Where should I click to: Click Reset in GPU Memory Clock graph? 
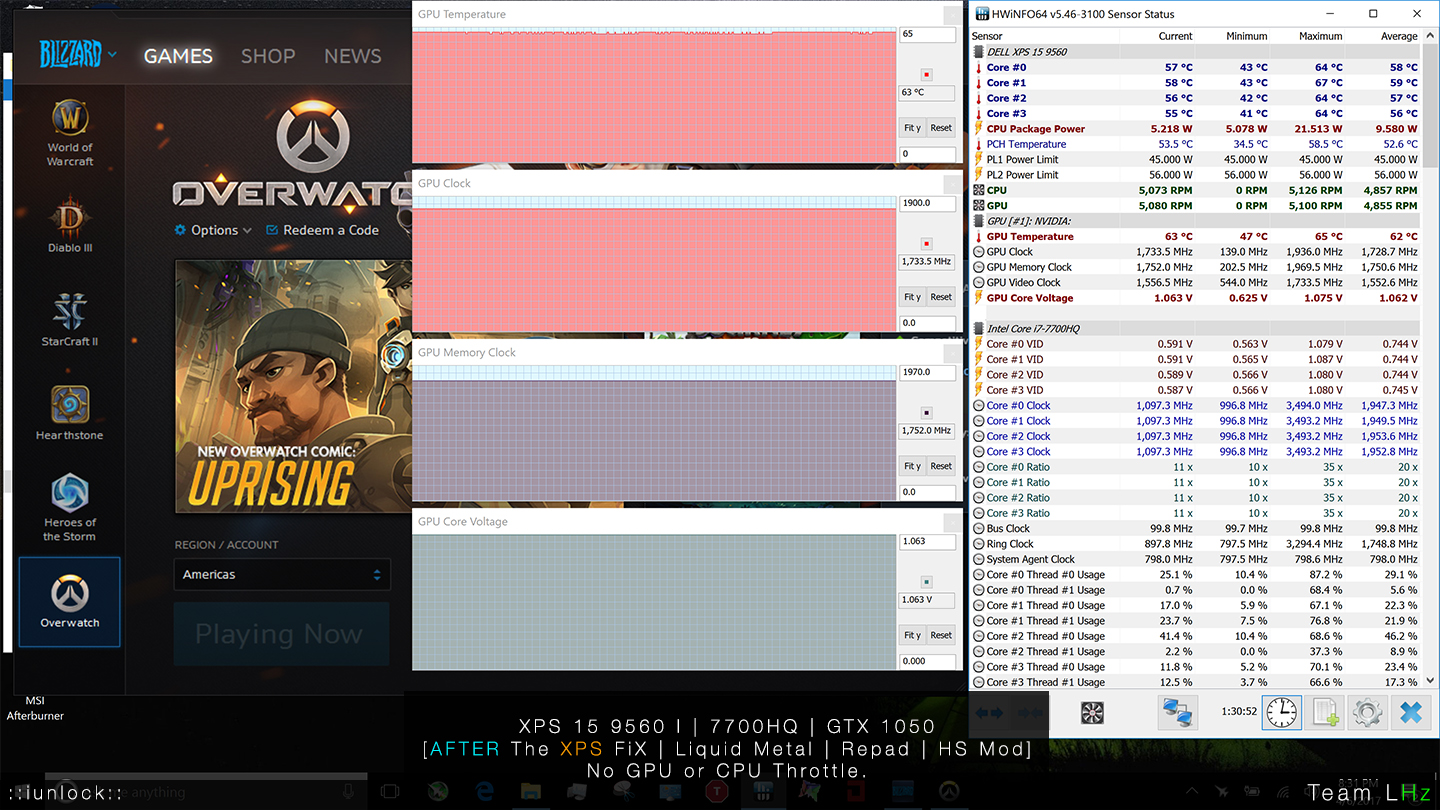point(941,466)
